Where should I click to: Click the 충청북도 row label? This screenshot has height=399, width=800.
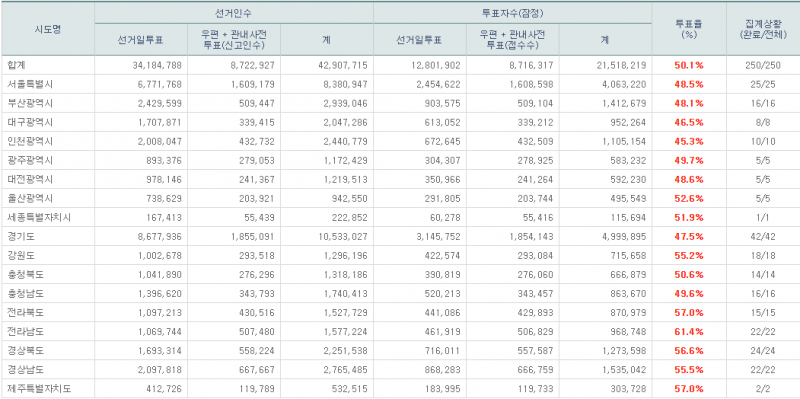(x=25, y=275)
